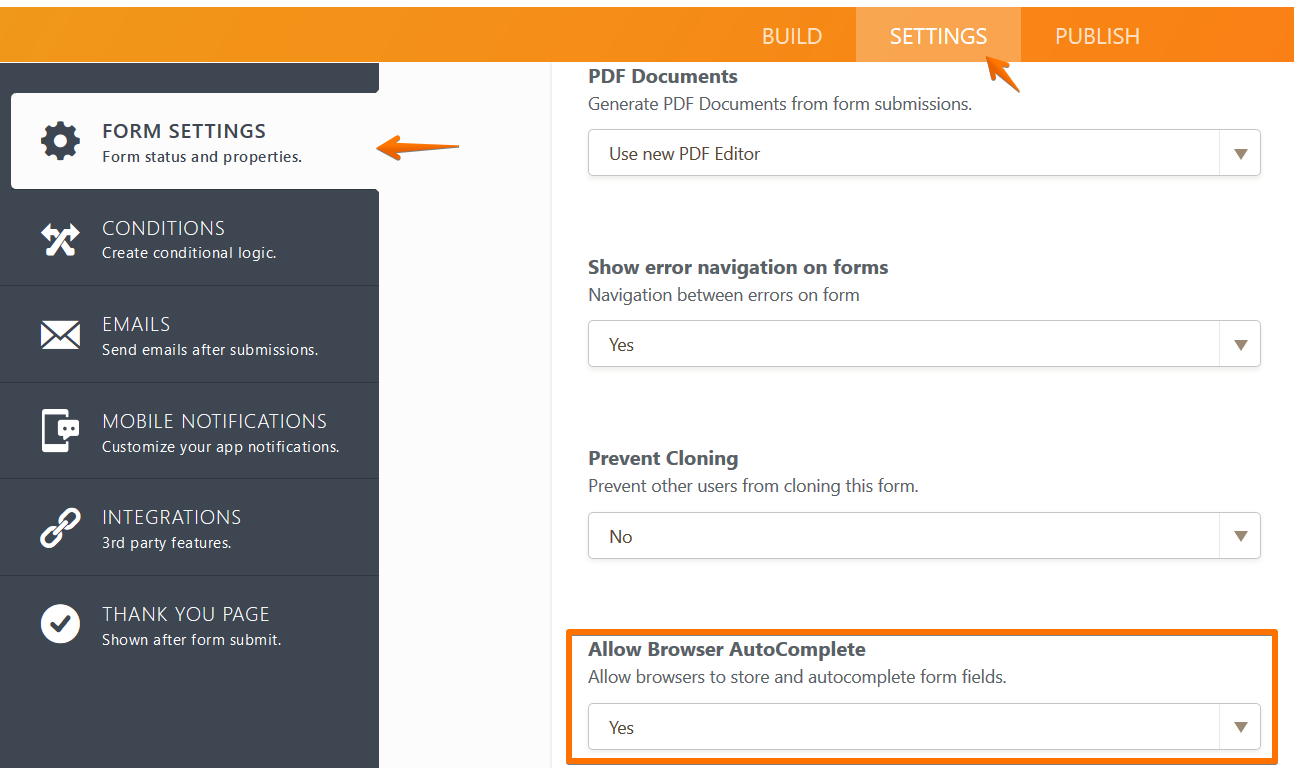Select FORM SETTINGS in sidebar
The width and height of the screenshot is (1294, 768).
tap(195, 141)
